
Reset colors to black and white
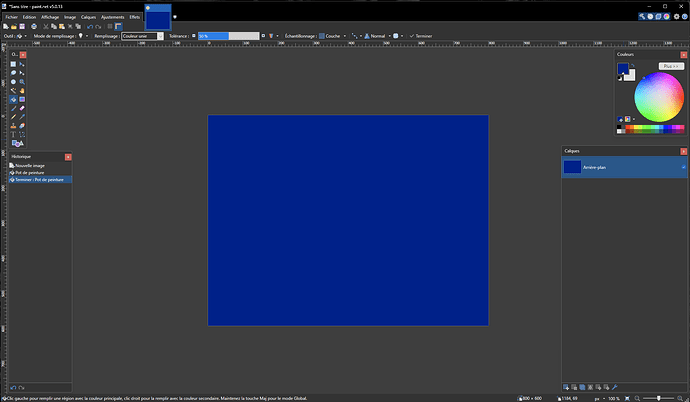620,78
